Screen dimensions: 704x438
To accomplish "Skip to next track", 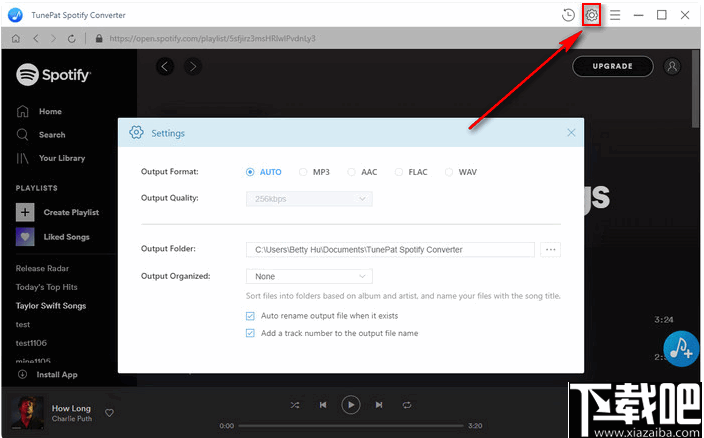I will click(379, 405).
